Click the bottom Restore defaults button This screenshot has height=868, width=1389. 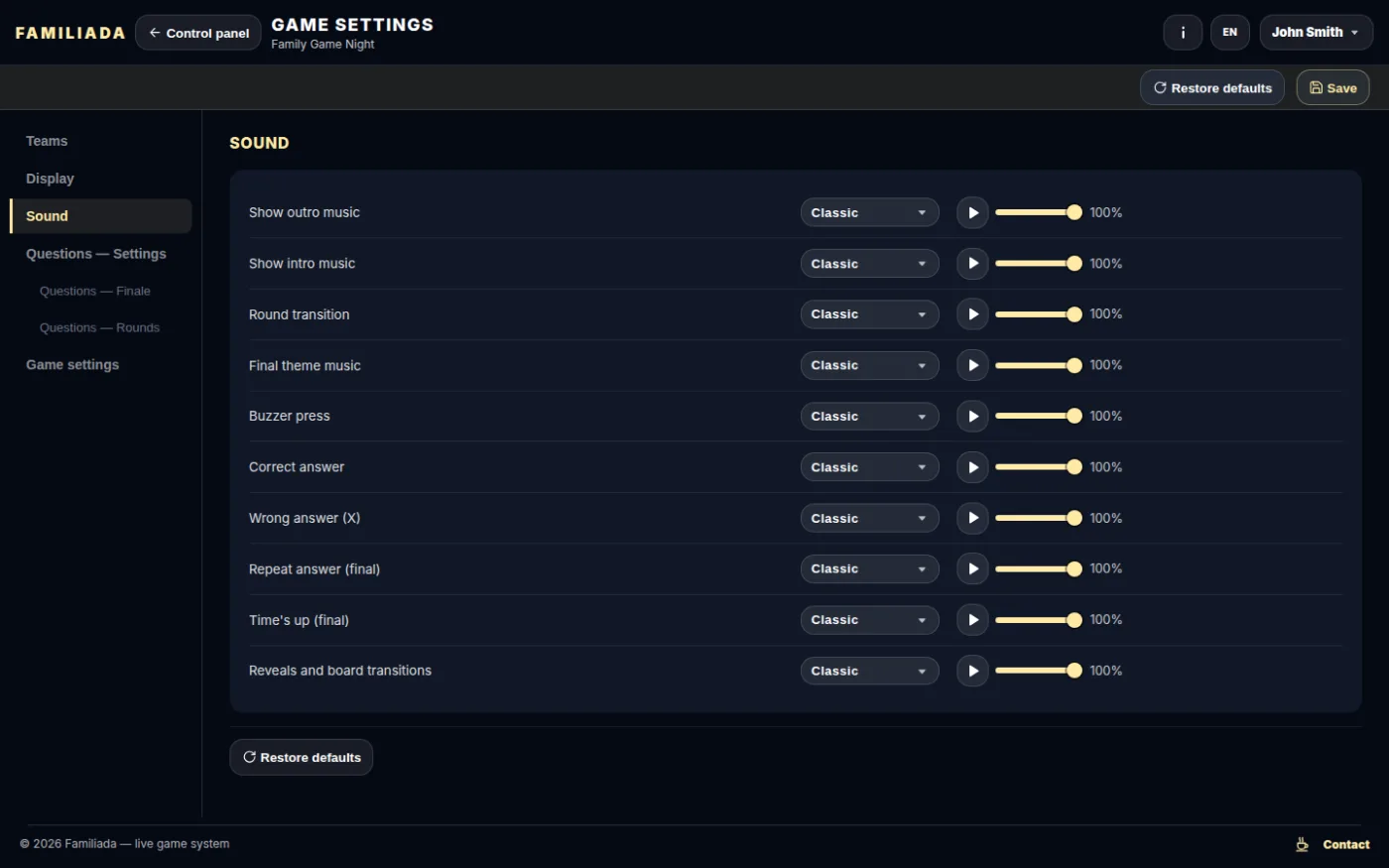click(301, 757)
